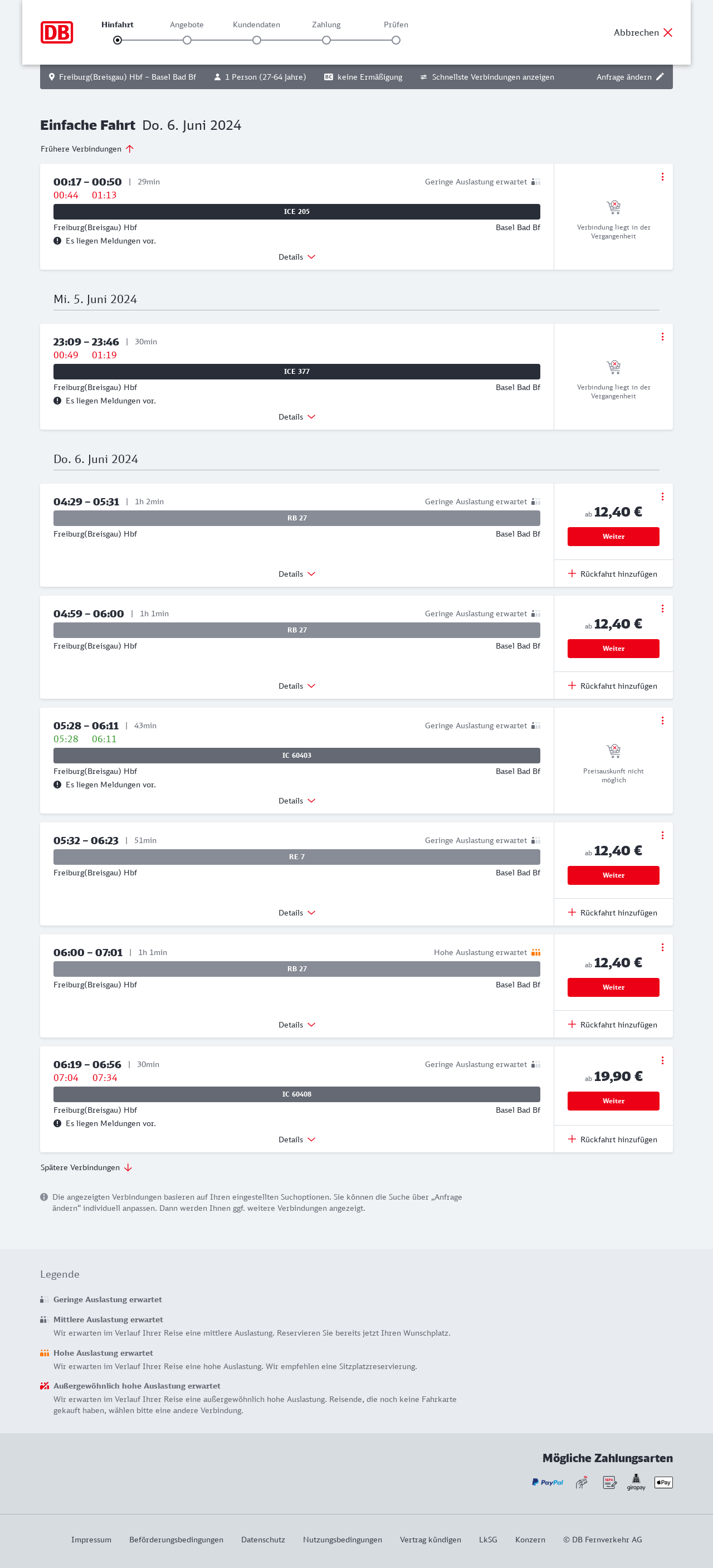
Task: Click the Prüfen step label
Action: [x=395, y=25]
